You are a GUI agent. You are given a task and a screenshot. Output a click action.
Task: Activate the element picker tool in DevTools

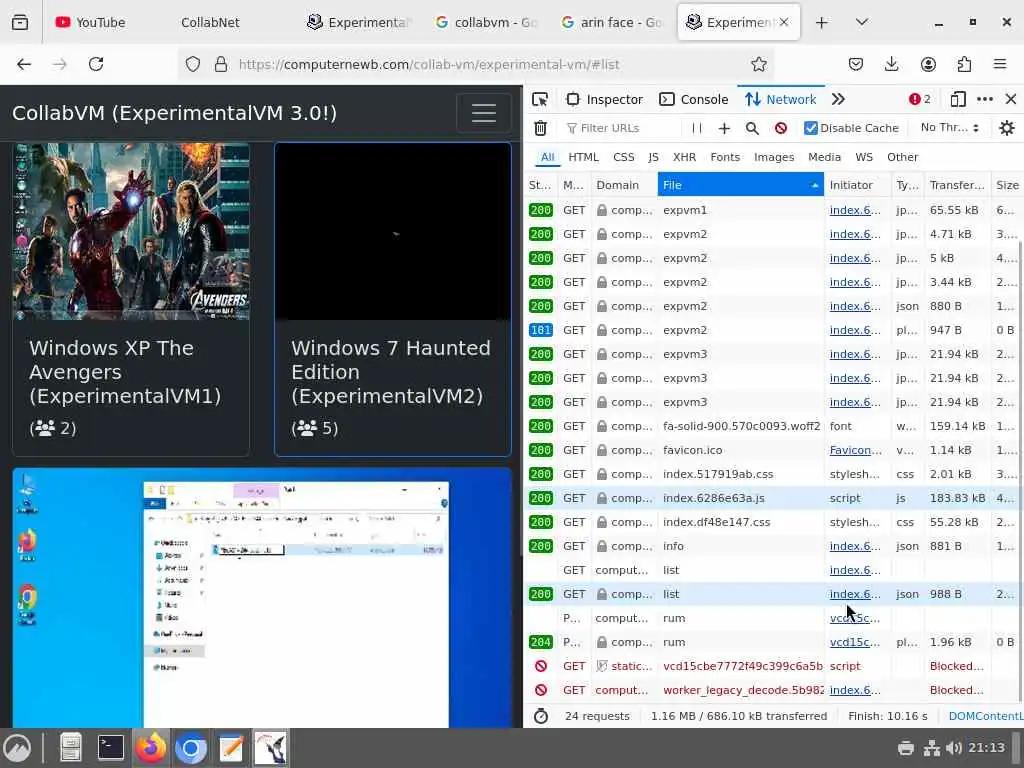tap(540, 99)
